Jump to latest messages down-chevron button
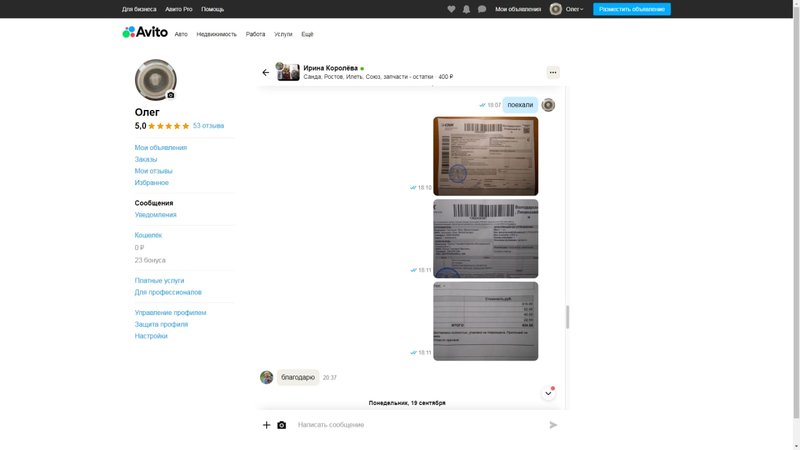 pos(548,393)
